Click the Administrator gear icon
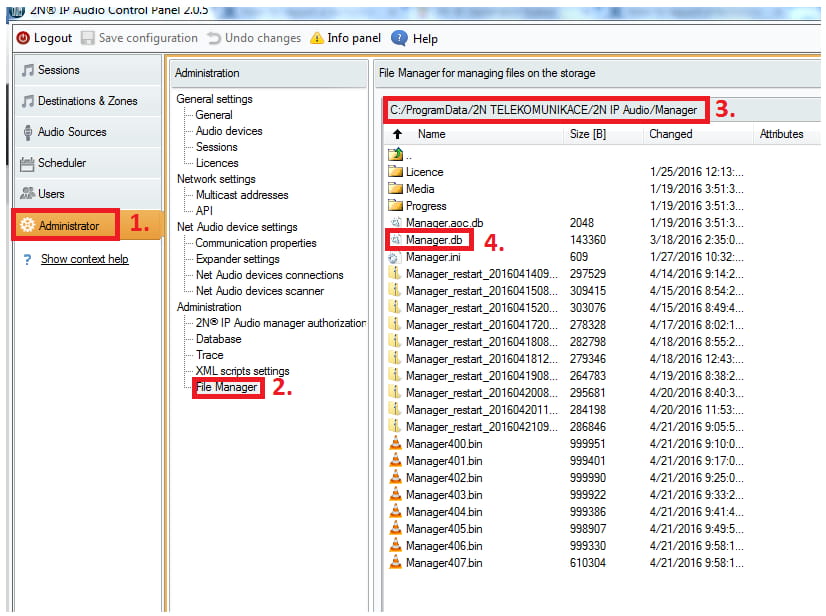The width and height of the screenshot is (826, 616). coord(27,225)
